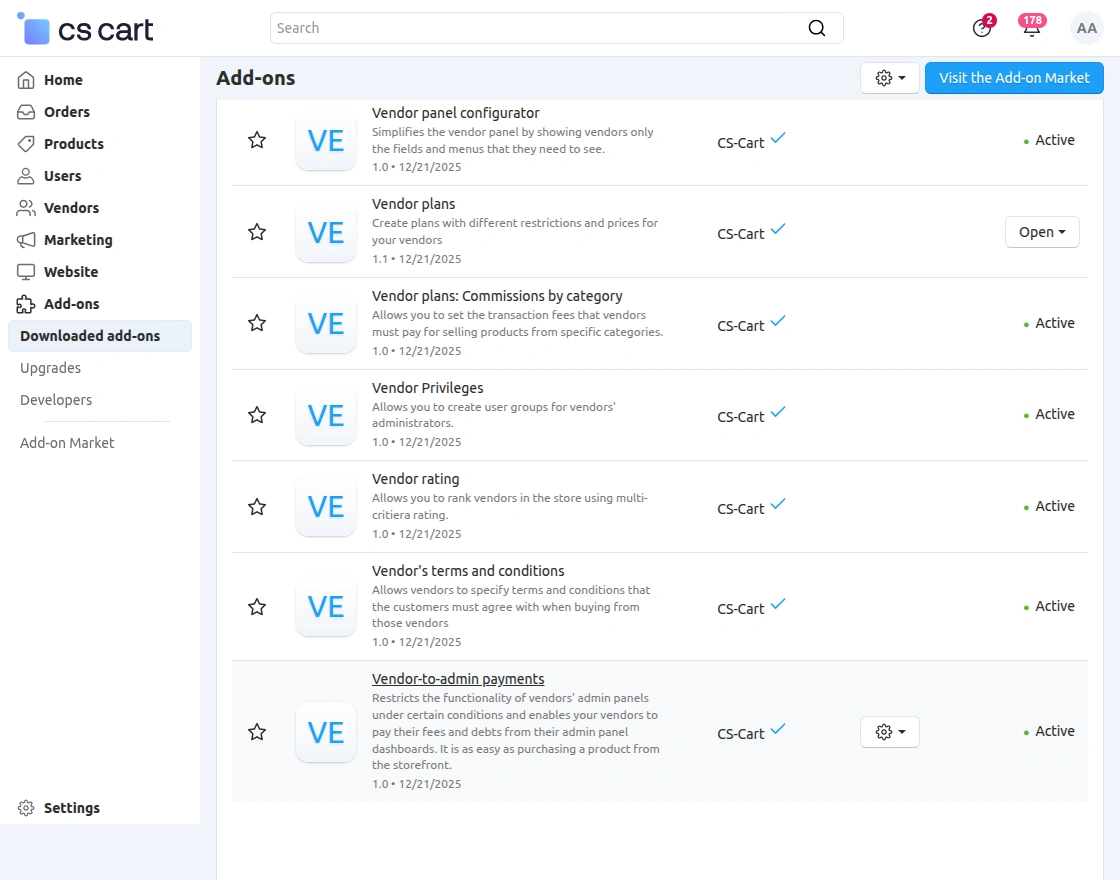Click the Home icon in the sidebar
This screenshot has height=880, width=1120.
pyautogui.click(x=26, y=80)
